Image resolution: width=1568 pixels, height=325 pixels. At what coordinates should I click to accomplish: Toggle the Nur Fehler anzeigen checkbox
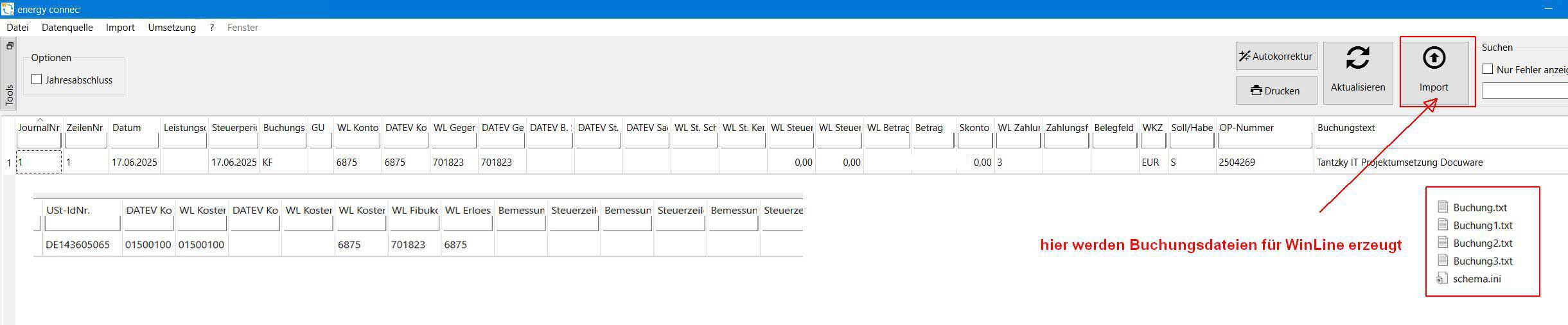(1488, 69)
